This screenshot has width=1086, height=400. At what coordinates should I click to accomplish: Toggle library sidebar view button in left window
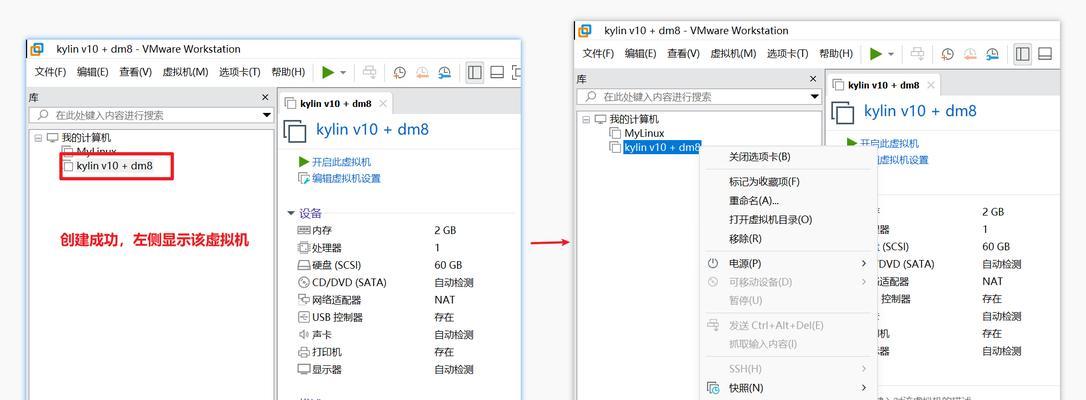[474, 72]
